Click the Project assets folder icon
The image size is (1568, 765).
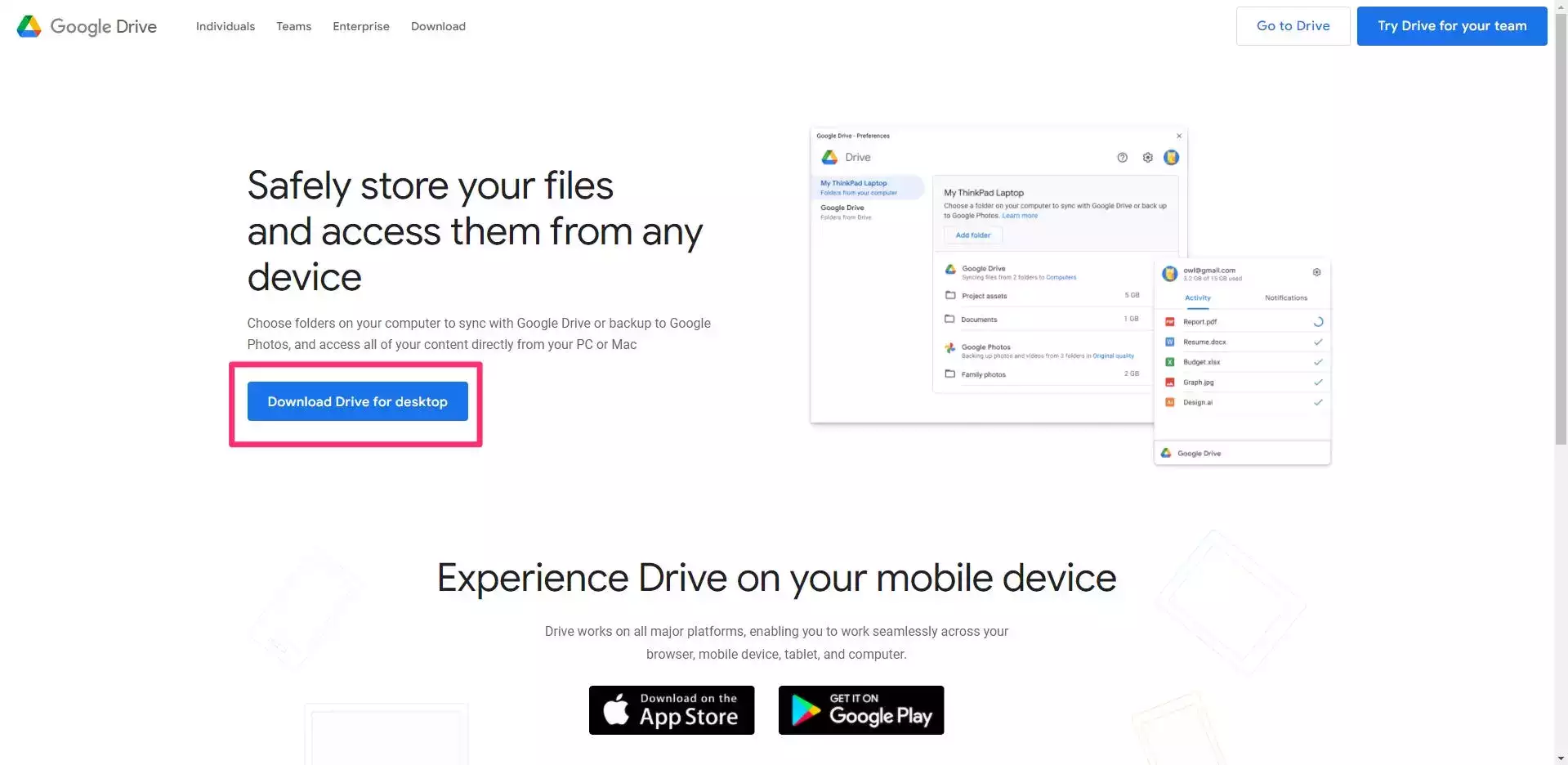(949, 295)
